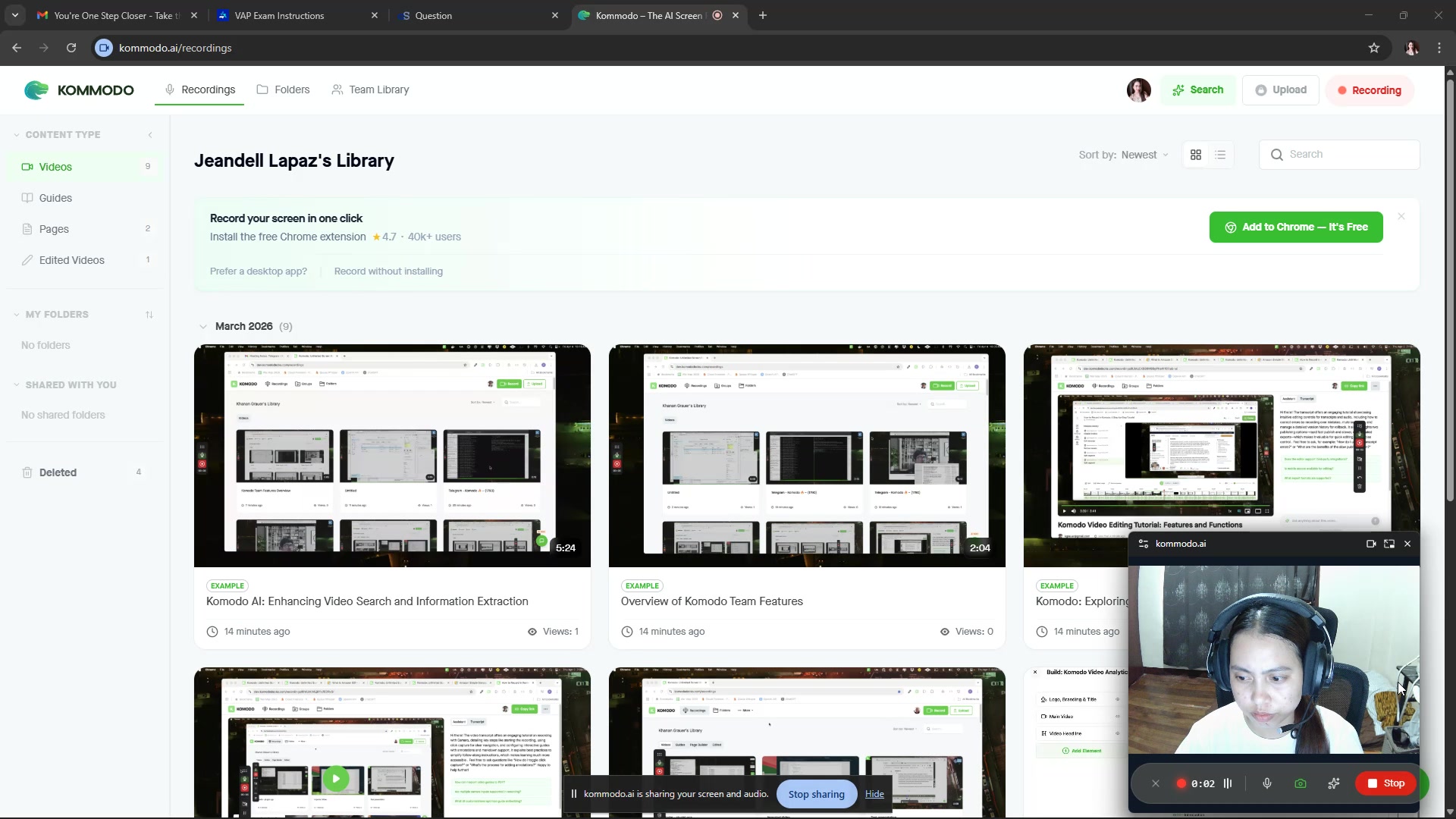Open camera widget settings sliders icon

pos(1144,544)
